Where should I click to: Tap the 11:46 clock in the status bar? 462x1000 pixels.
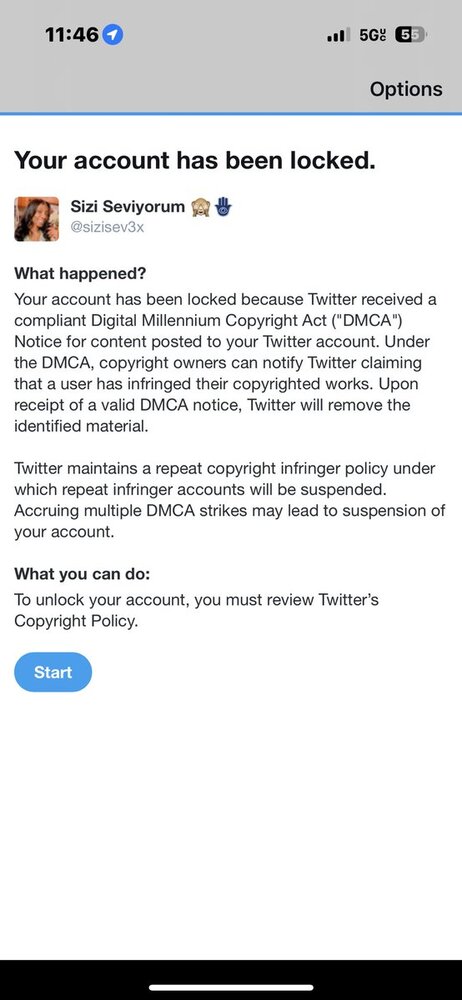point(71,35)
